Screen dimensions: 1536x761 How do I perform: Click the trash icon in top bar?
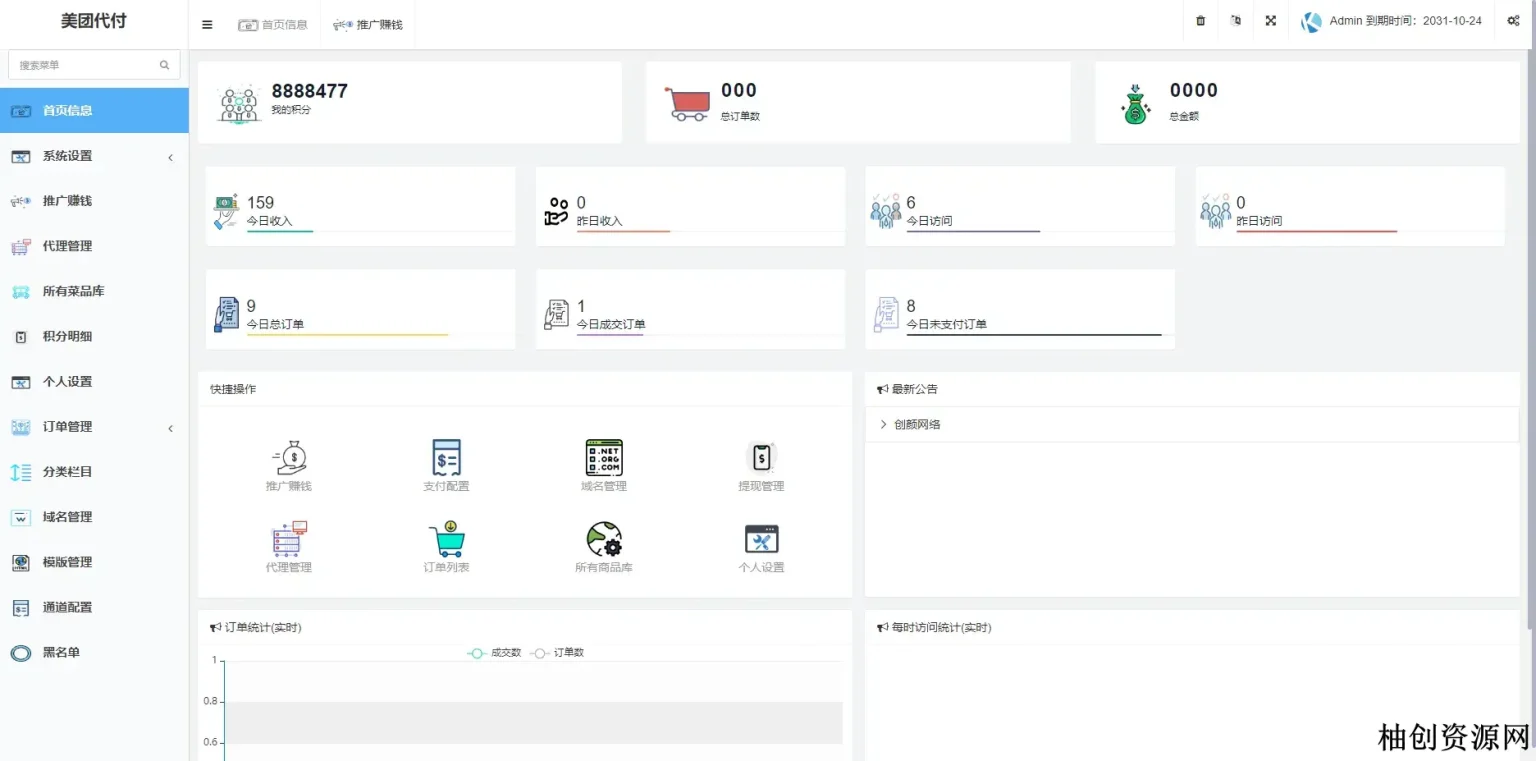click(1200, 21)
